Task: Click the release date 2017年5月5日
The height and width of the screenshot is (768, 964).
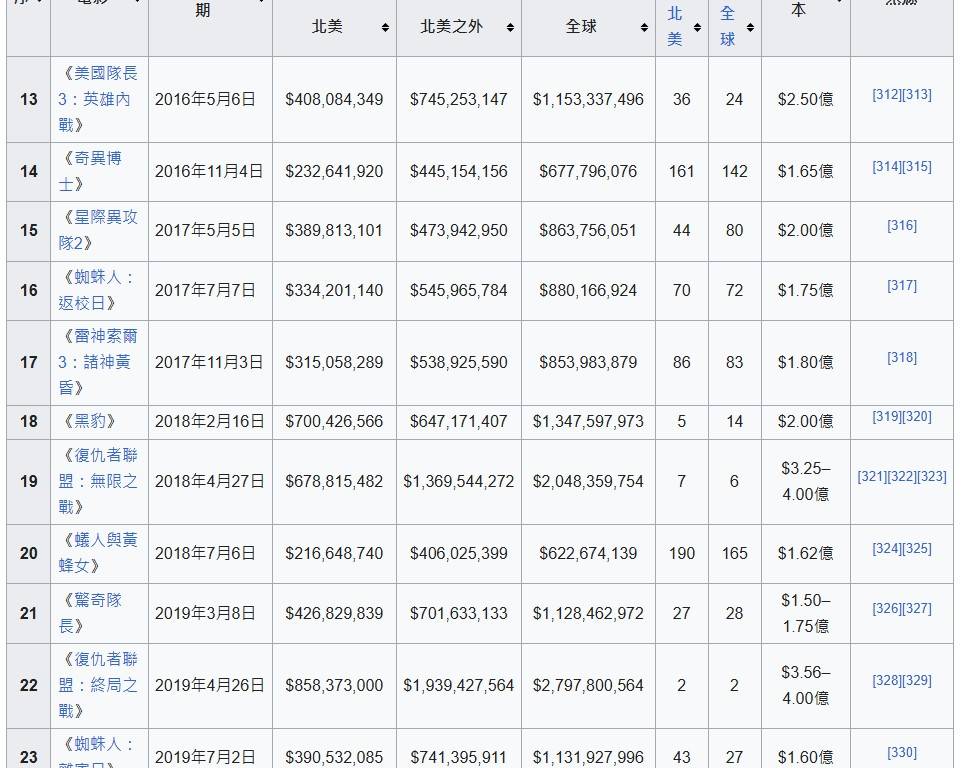Action: click(205, 230)
